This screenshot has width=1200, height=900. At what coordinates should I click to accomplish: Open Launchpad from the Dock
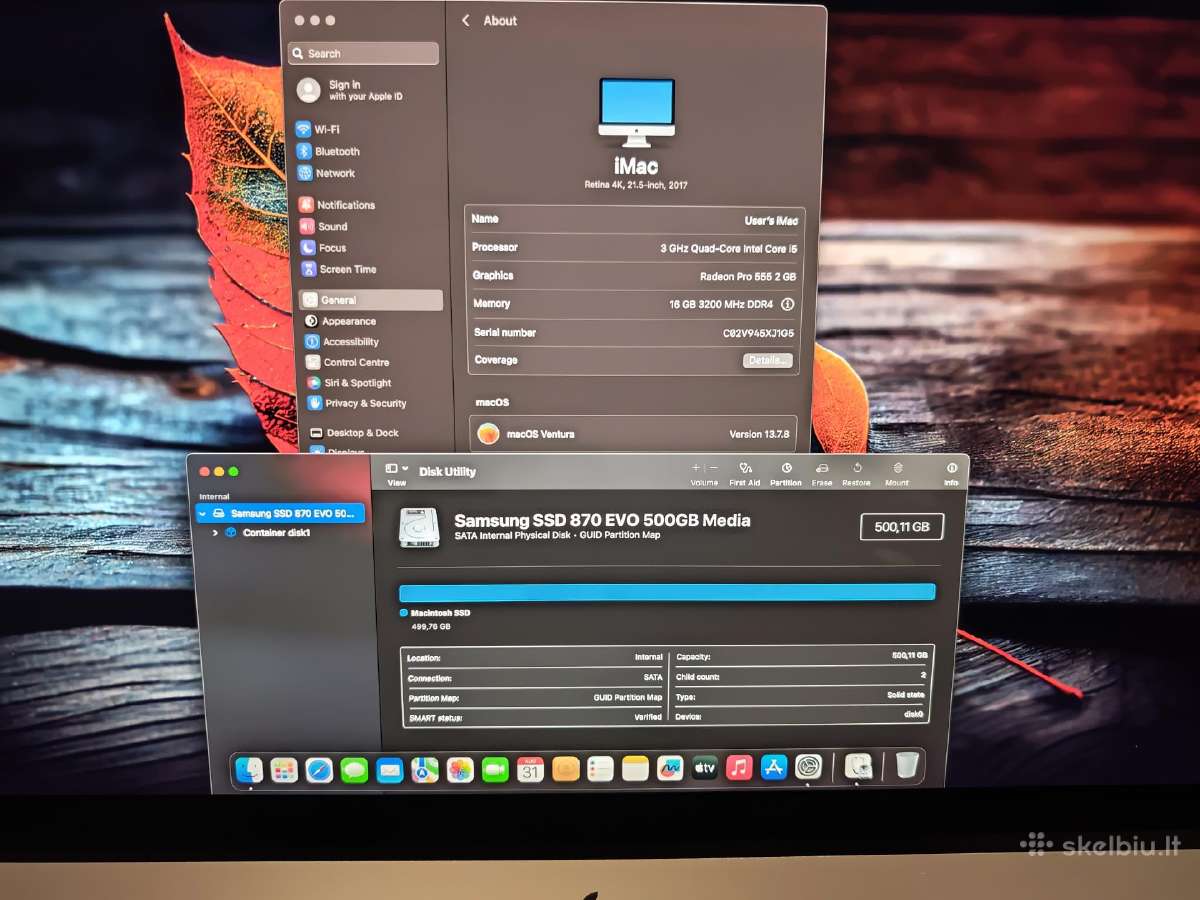pyautogui.click(x=284, y=769)
